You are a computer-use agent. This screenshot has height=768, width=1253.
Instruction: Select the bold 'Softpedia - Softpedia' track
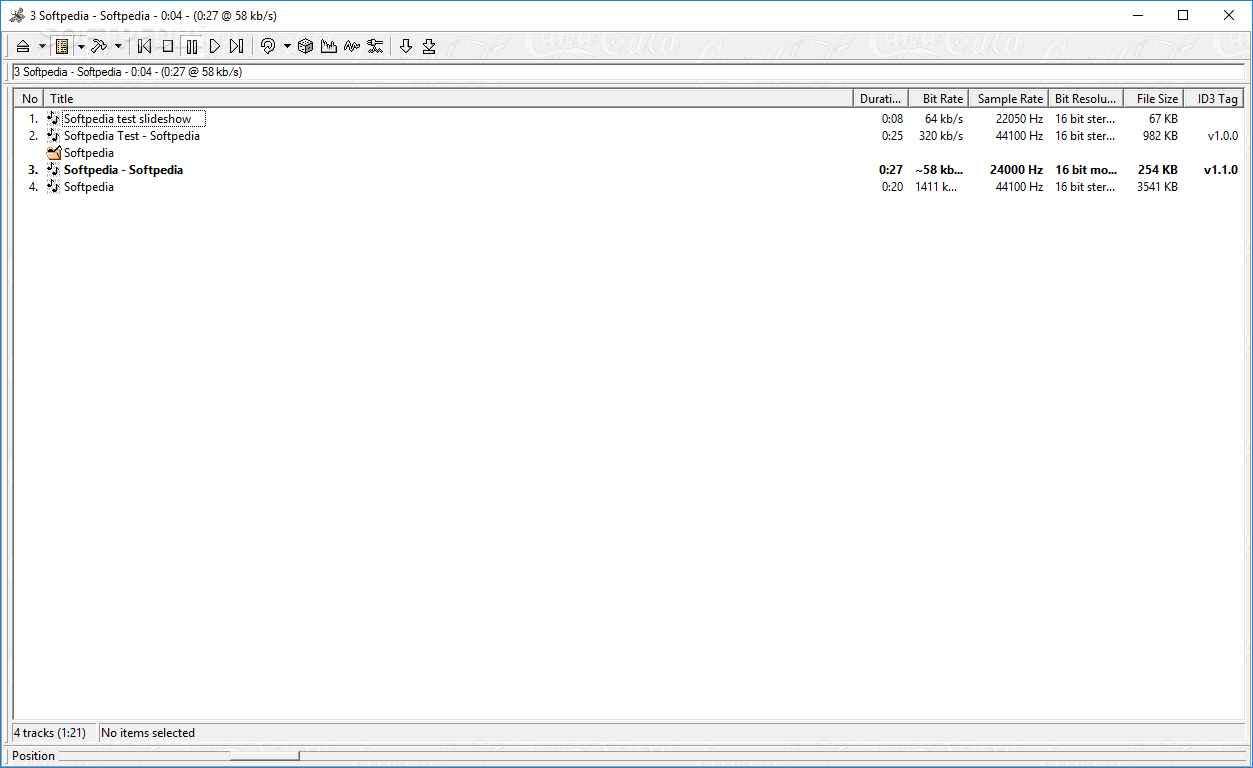click(124, 170)
